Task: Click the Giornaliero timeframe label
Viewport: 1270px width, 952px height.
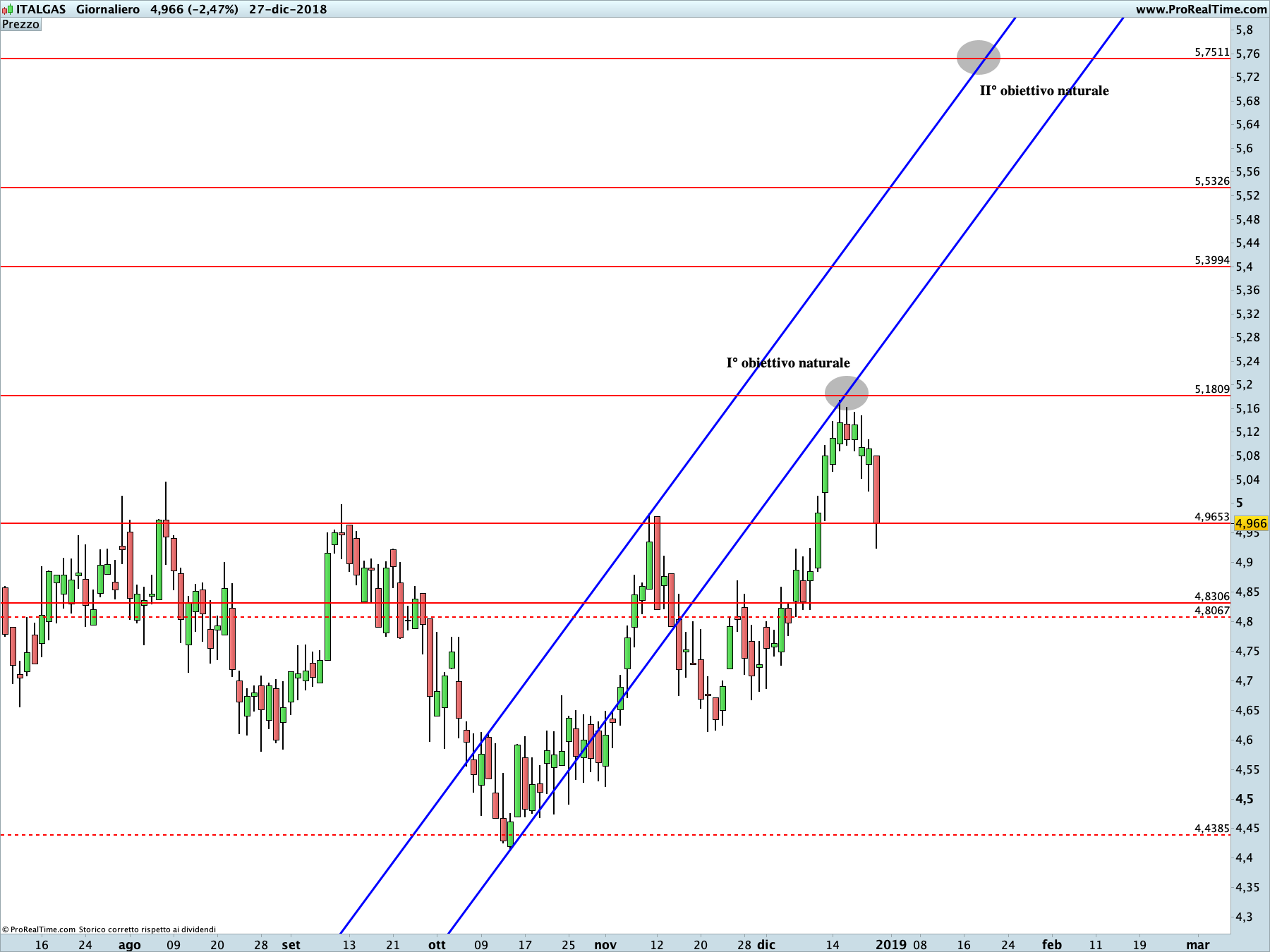Action: pos(108,9)
